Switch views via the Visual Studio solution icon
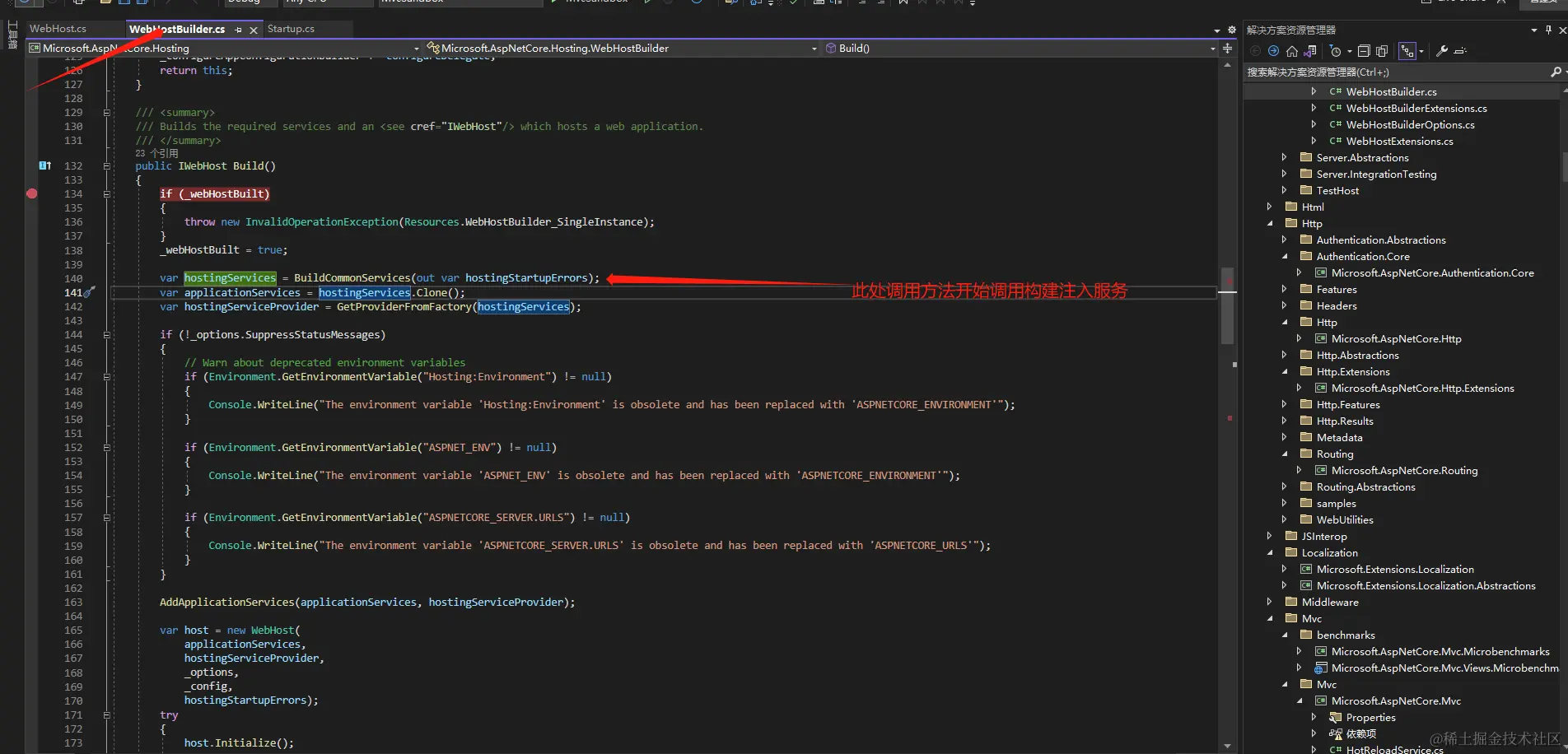 1310,51
